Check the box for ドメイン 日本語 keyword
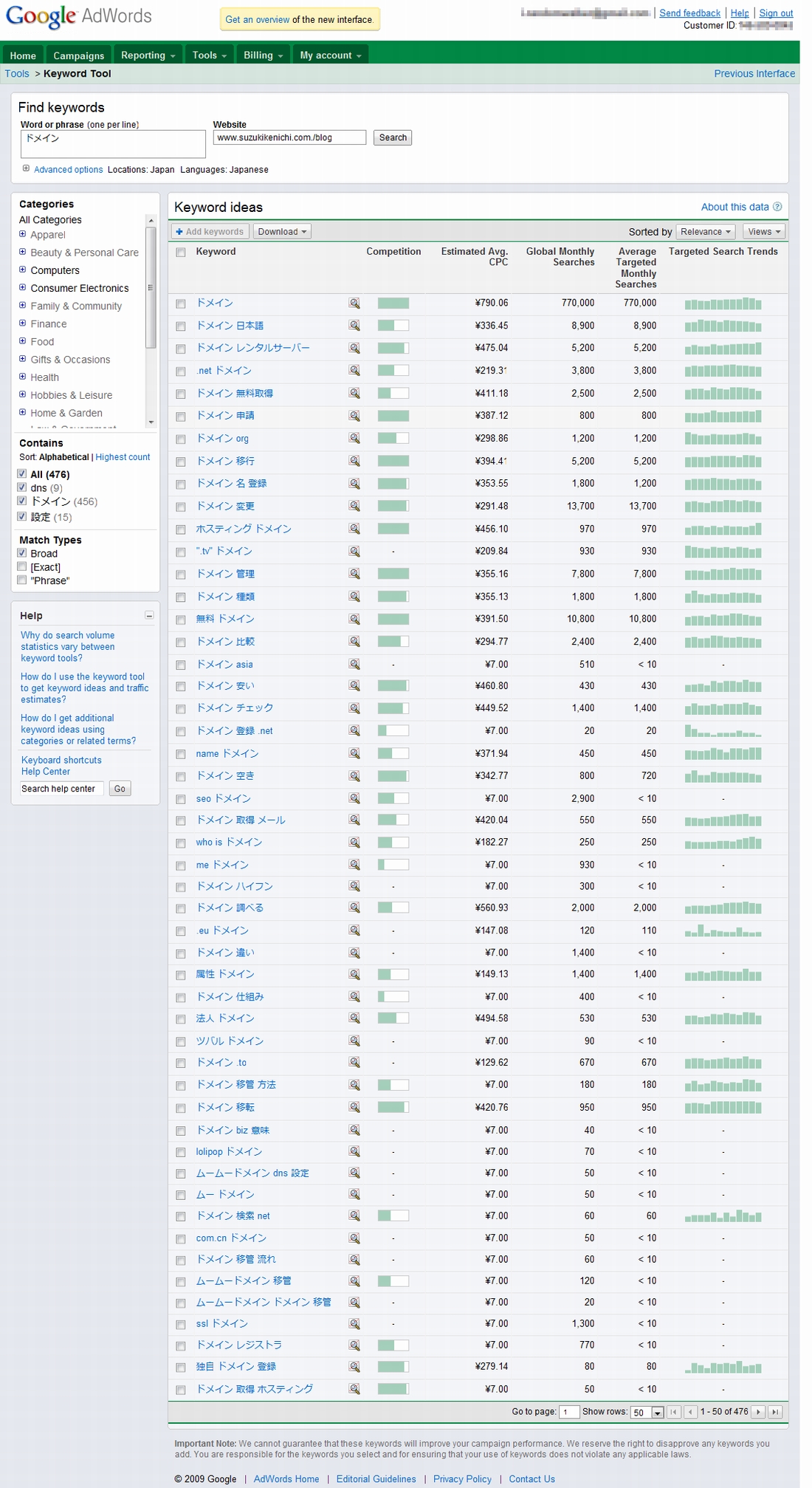This screenshot has height=1488, width=812. [x=181, y=326]
